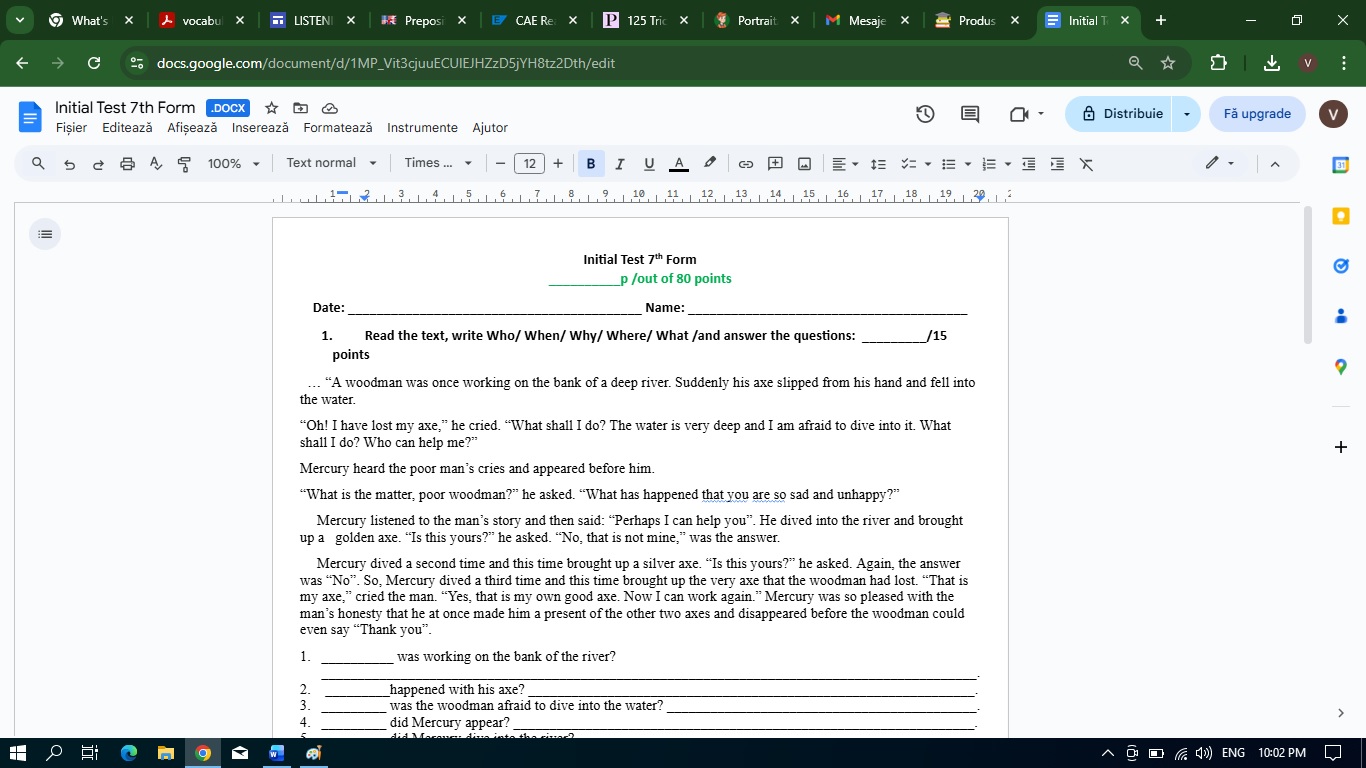Screen dimensions: 1366x768
Task: Click the Distribuie share button
Action: point(1122,114)
